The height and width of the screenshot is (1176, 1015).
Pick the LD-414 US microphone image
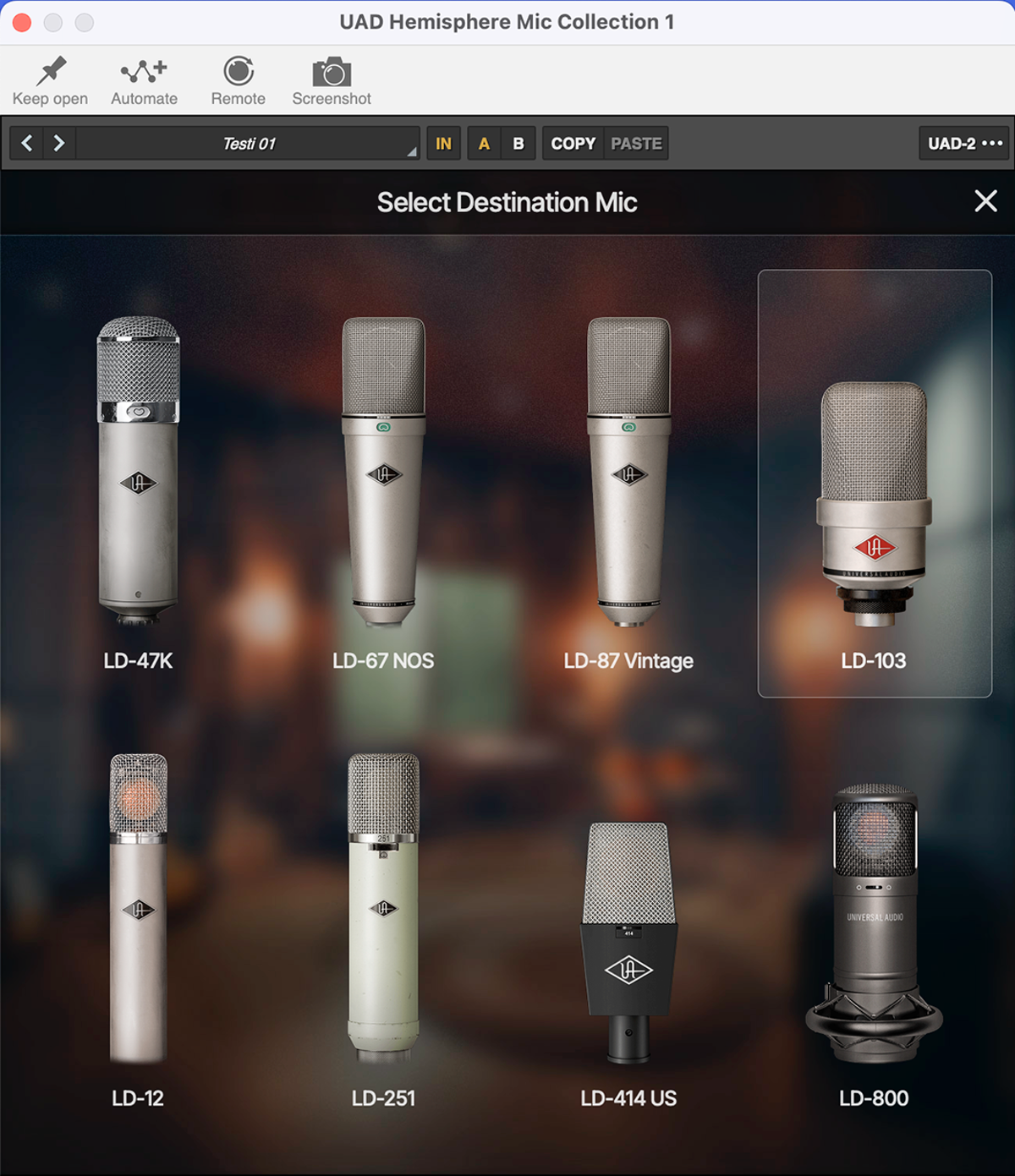pos(628,943)
